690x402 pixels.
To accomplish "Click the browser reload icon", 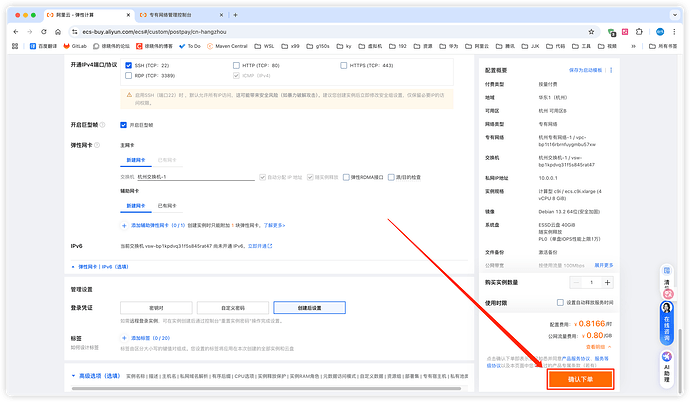I will [42, 32].
